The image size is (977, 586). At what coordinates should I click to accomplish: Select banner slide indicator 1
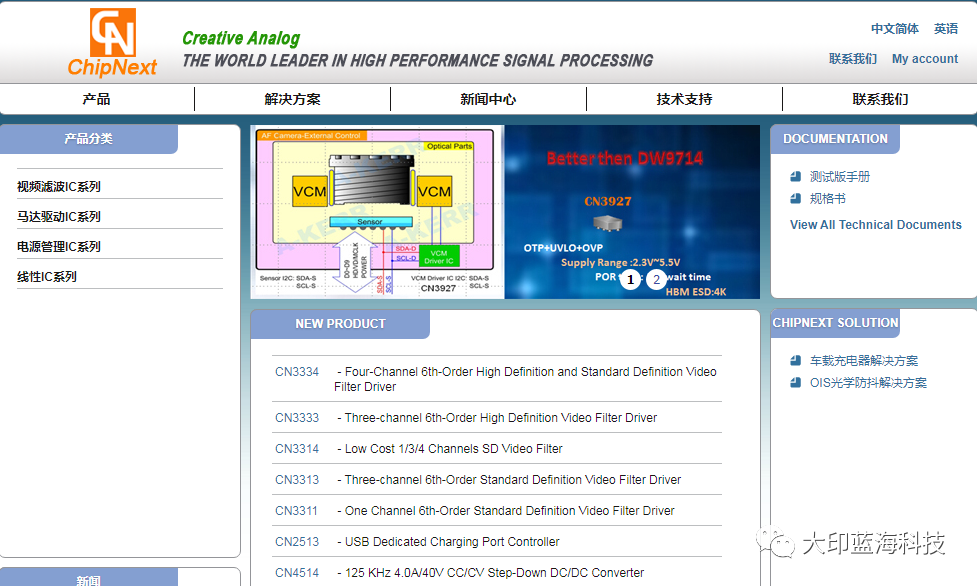(629, 280)
